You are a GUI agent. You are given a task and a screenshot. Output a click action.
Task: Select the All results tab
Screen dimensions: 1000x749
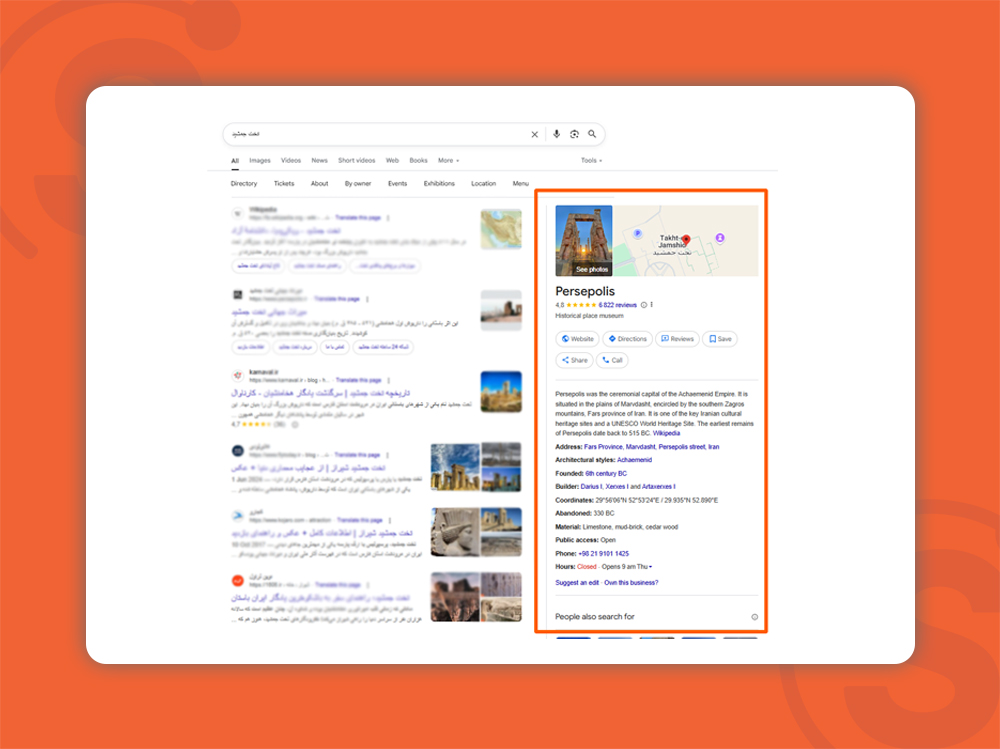[235, 161]
